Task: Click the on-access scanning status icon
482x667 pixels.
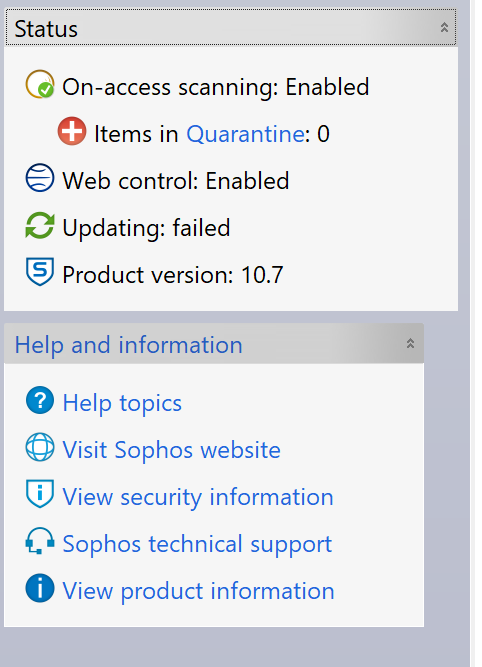Action: pos(40,84)
